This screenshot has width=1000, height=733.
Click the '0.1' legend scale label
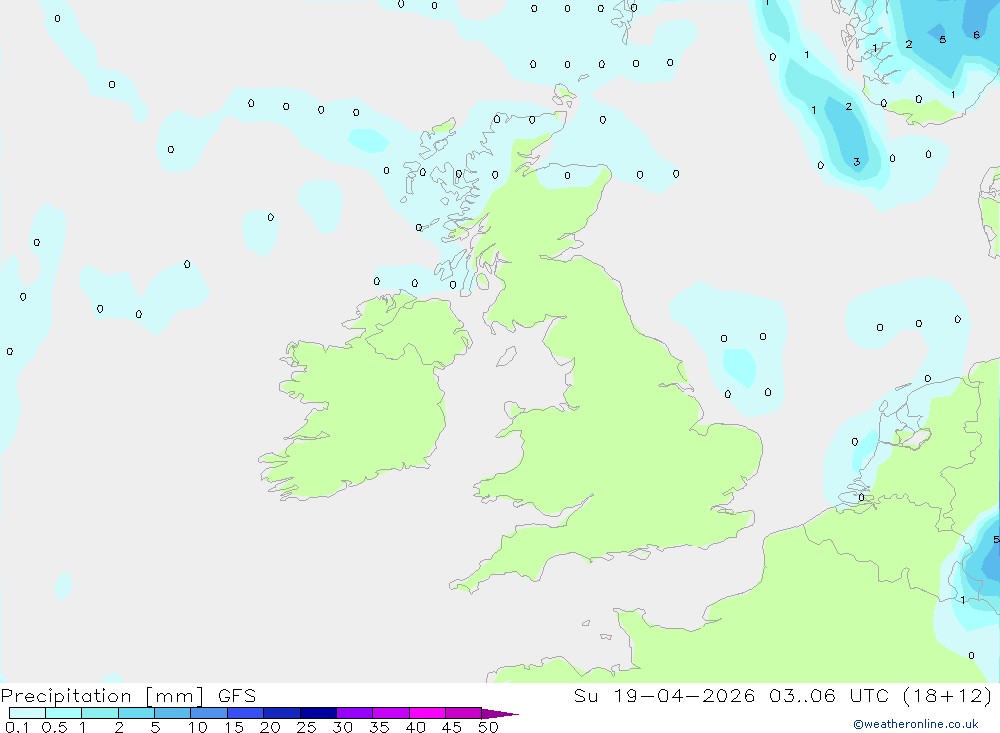pyautogui.click(x=17, y=727)
